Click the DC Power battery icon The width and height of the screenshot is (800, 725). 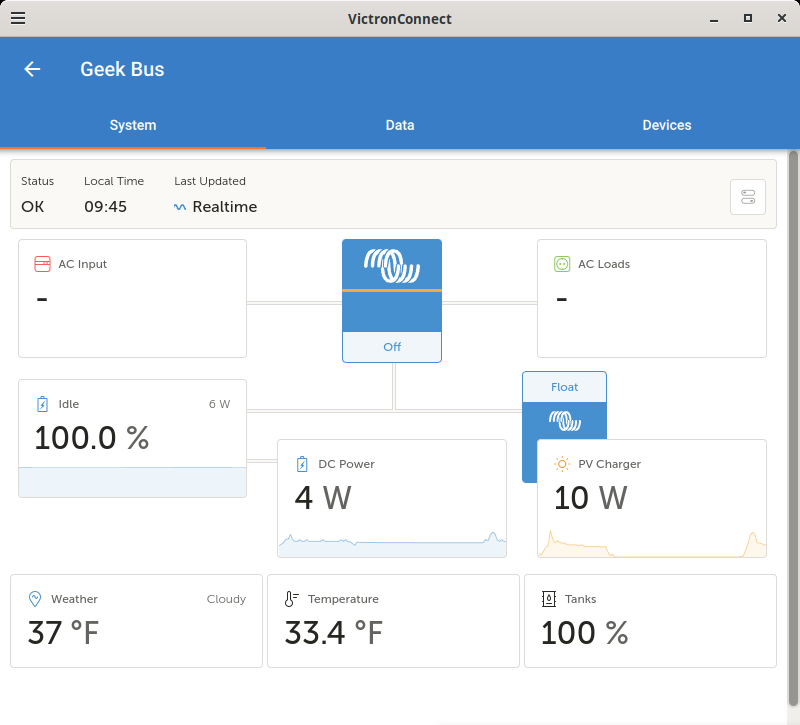coord(302,464)
